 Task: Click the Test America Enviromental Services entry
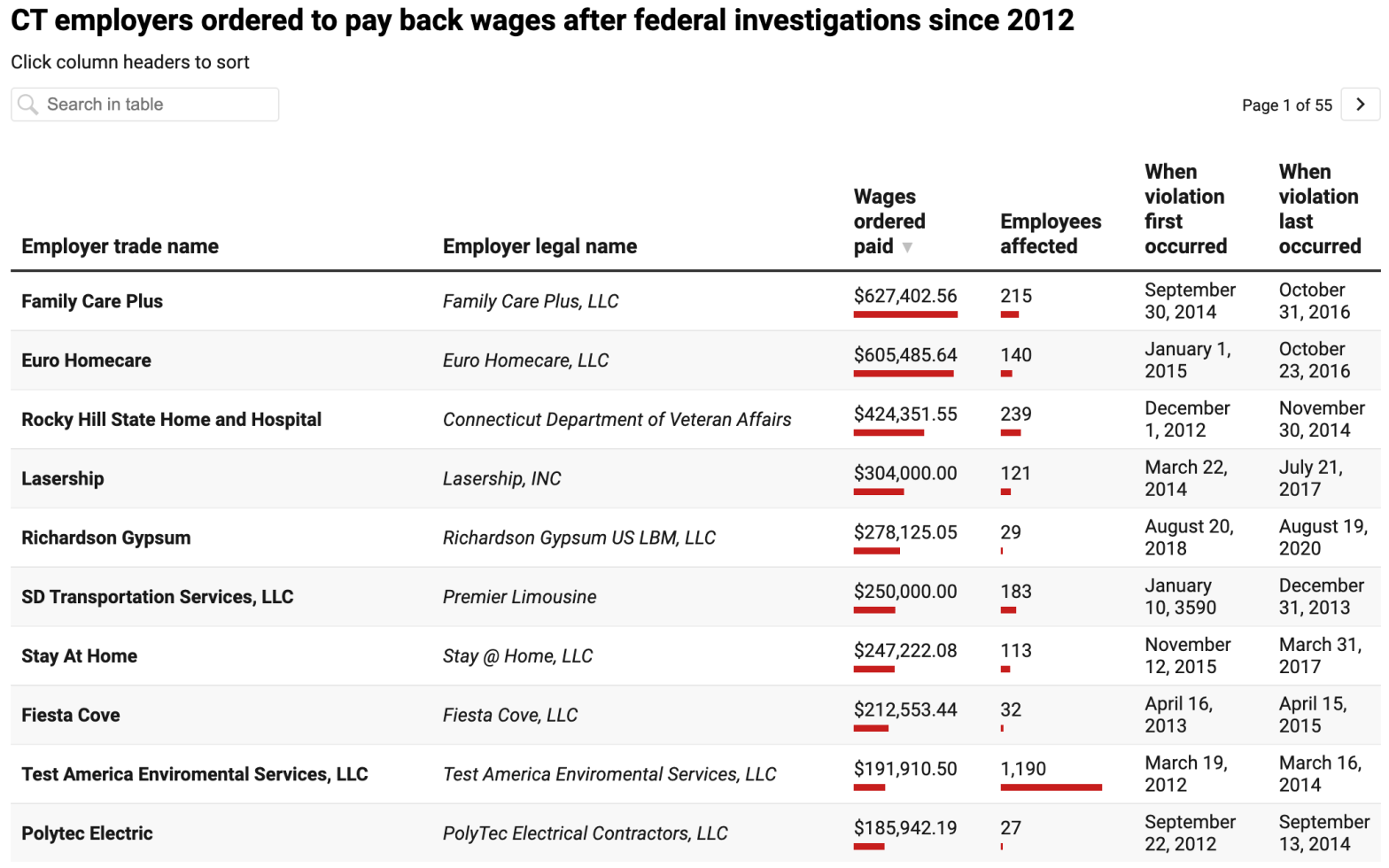point(194,774)
